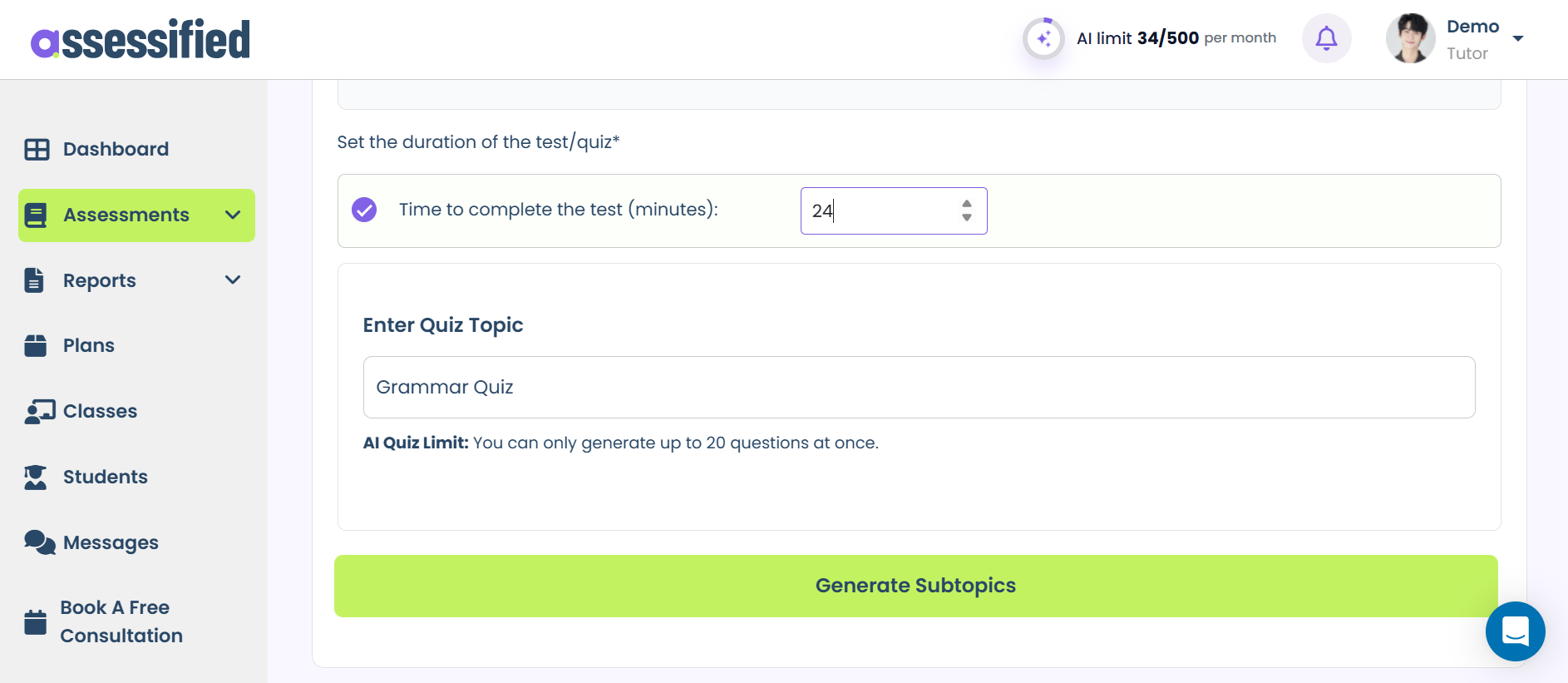Click the Reports document icon
The width and height of the screenshot is (1568, 683).
(34, 280)
